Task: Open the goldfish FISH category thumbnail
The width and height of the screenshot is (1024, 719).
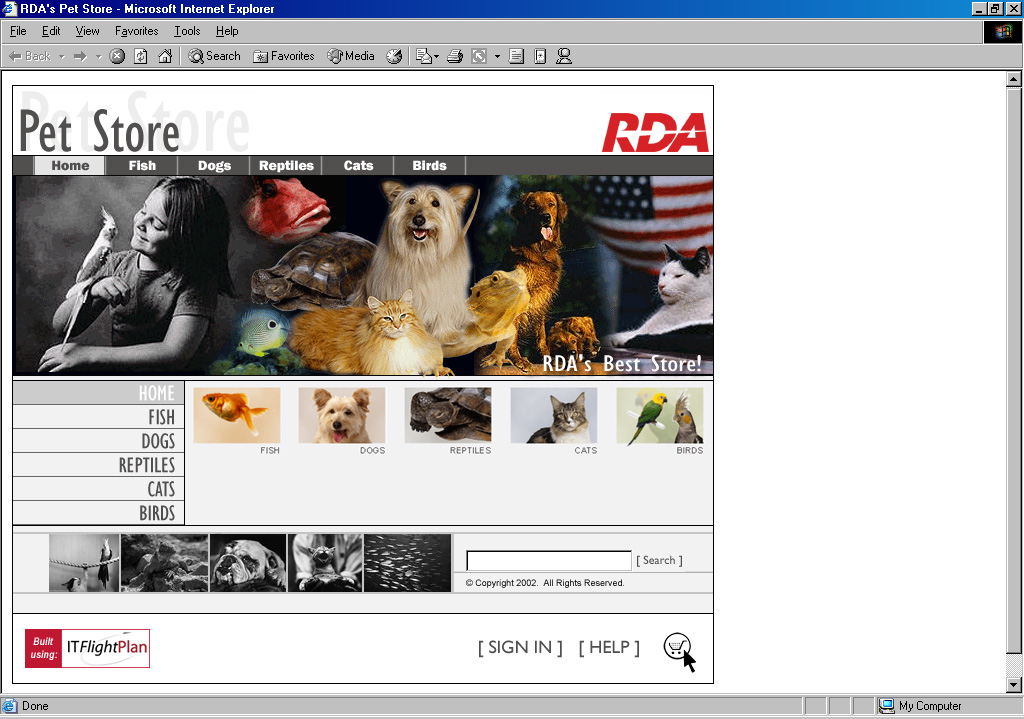Action: pos(237,415)
